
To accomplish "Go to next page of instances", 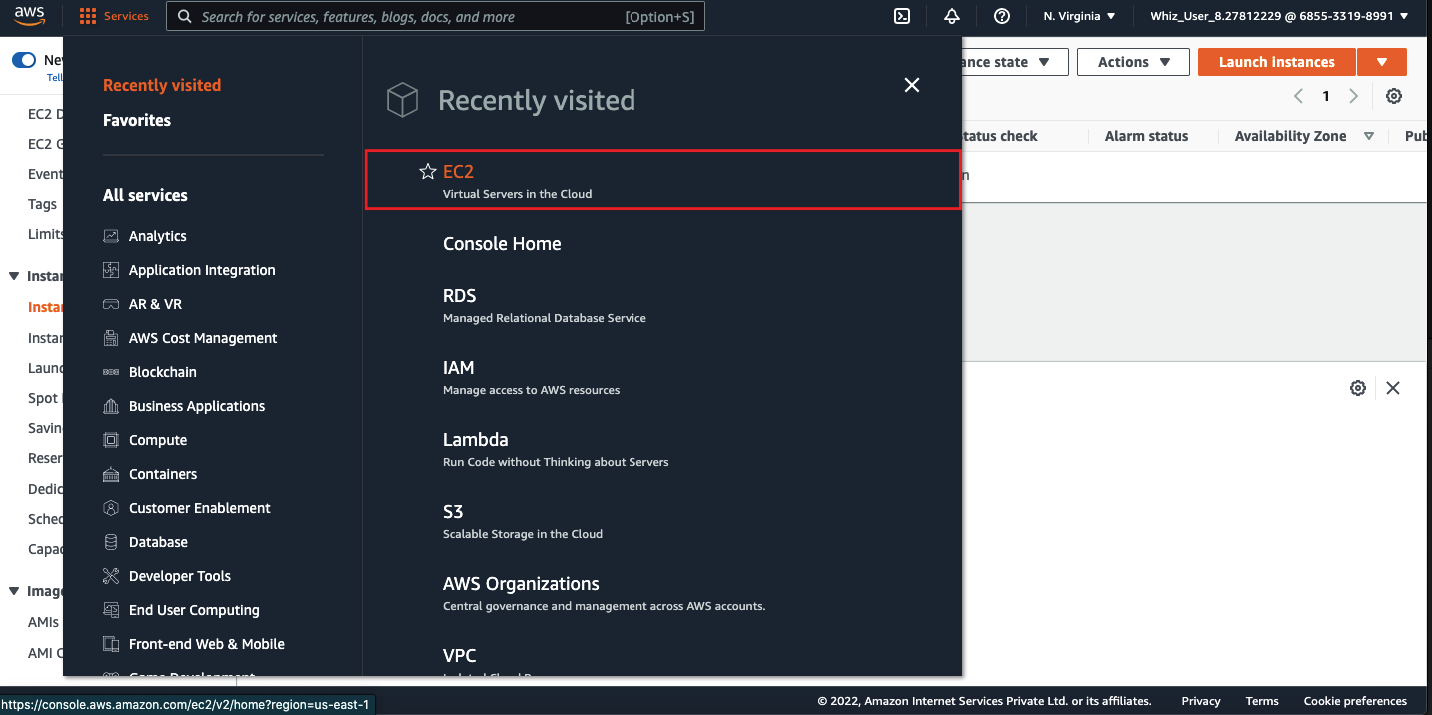I will coord(1354,96).
